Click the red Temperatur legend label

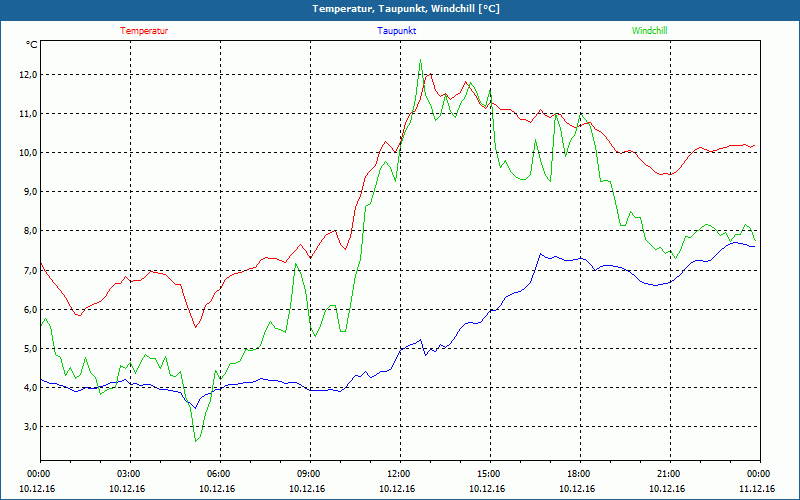pos(144,31)
